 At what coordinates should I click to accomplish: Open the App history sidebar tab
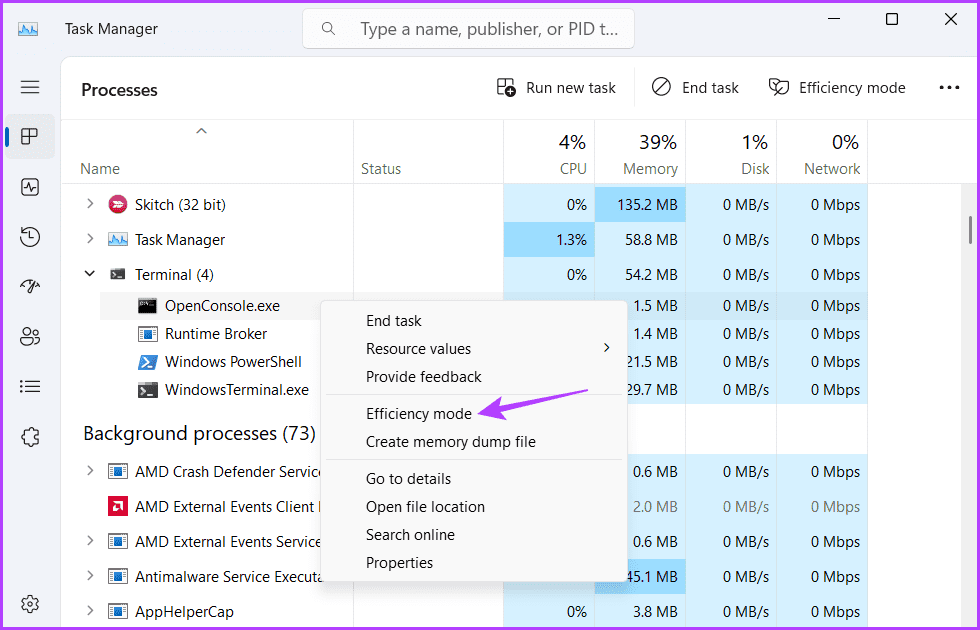tap(30, 237)
